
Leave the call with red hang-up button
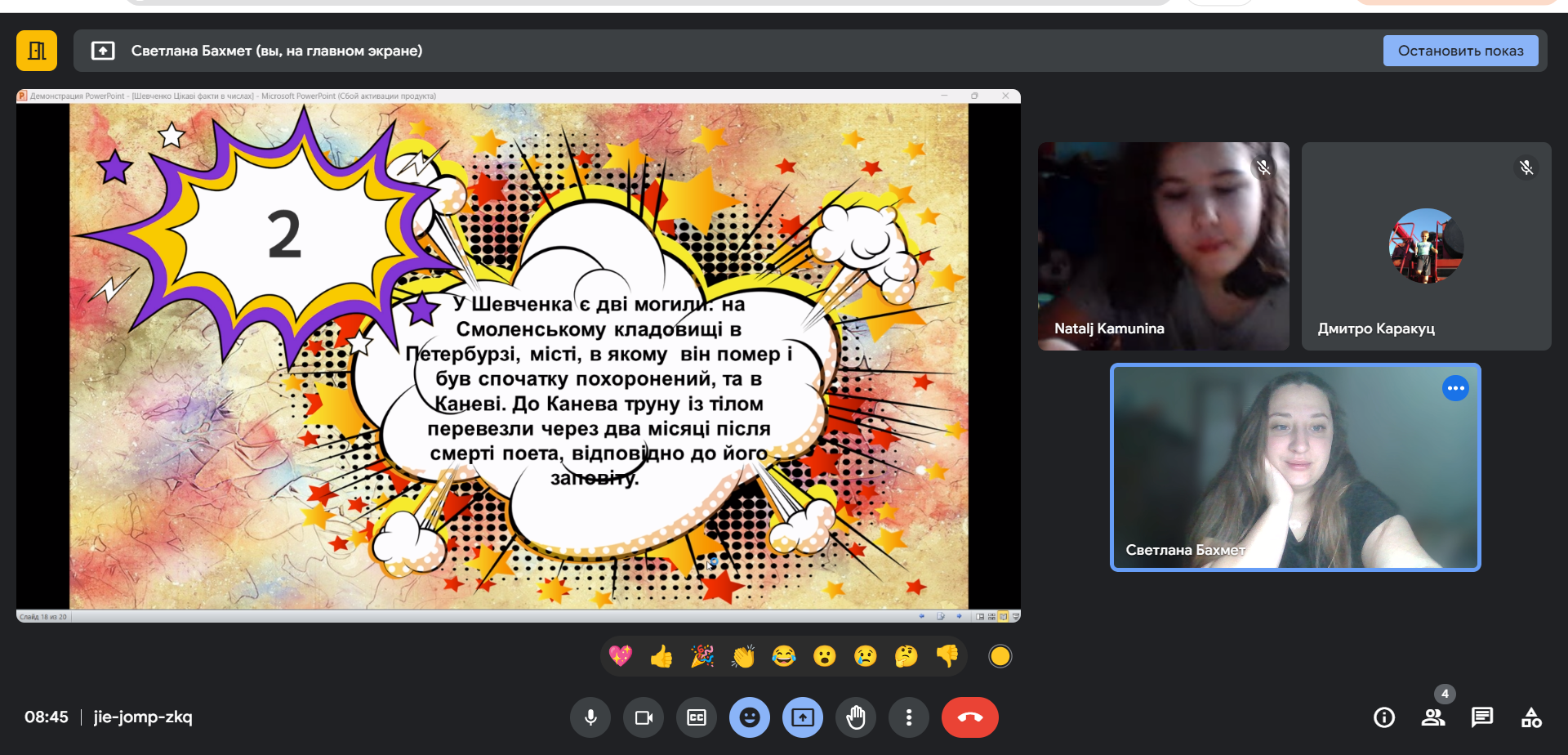[969, 717]
